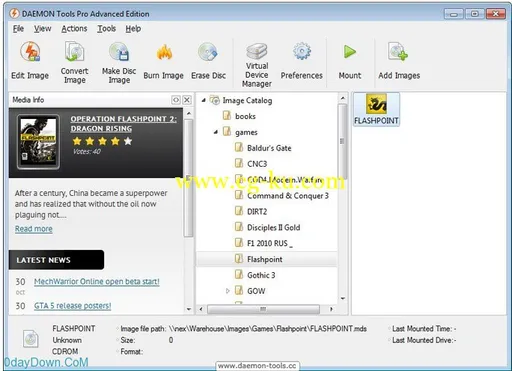Open MechWarrior Online open beta news link

click(x=97, y=281)
